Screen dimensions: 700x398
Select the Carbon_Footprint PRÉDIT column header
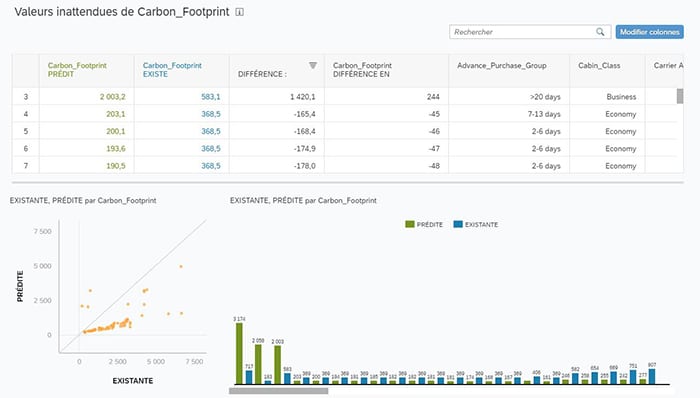[87, 70]
